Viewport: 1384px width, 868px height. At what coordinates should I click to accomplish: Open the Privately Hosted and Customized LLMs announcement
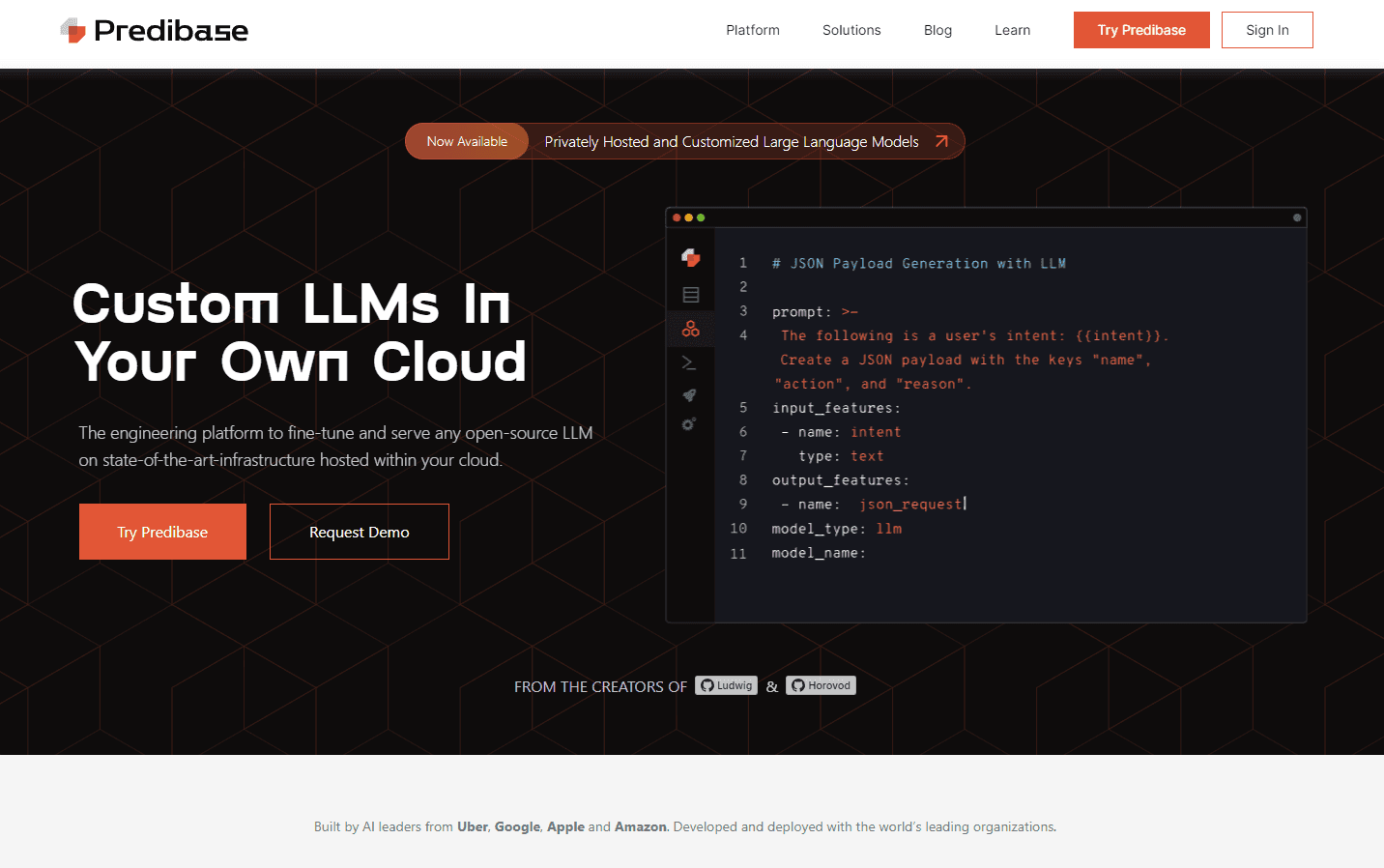coord(732,141)
